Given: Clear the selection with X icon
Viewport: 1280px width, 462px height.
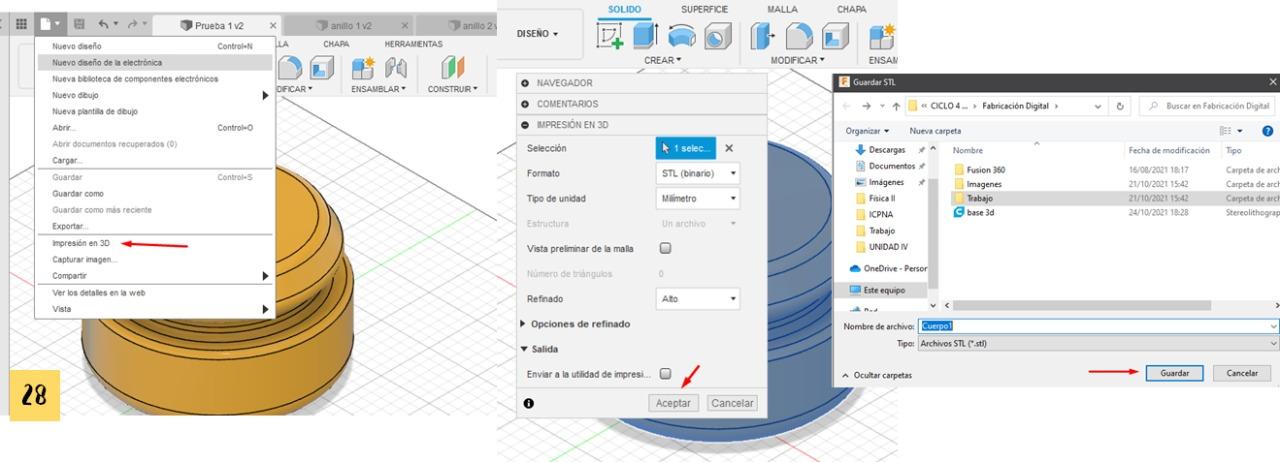Looking at the screenshot, I should click(729, 148).
